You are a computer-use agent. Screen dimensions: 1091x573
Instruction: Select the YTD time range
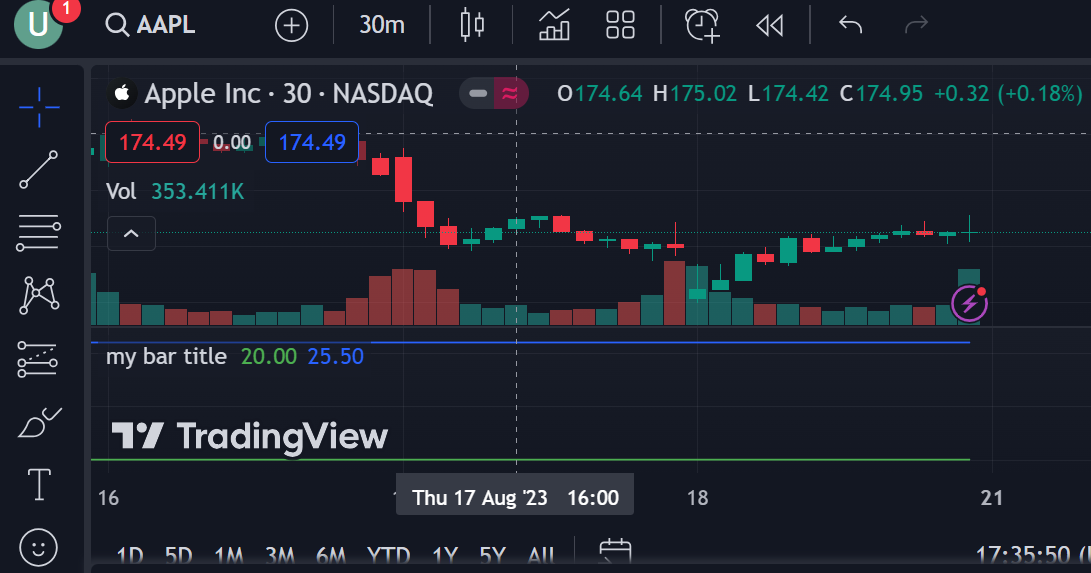(x=388, y=556)
